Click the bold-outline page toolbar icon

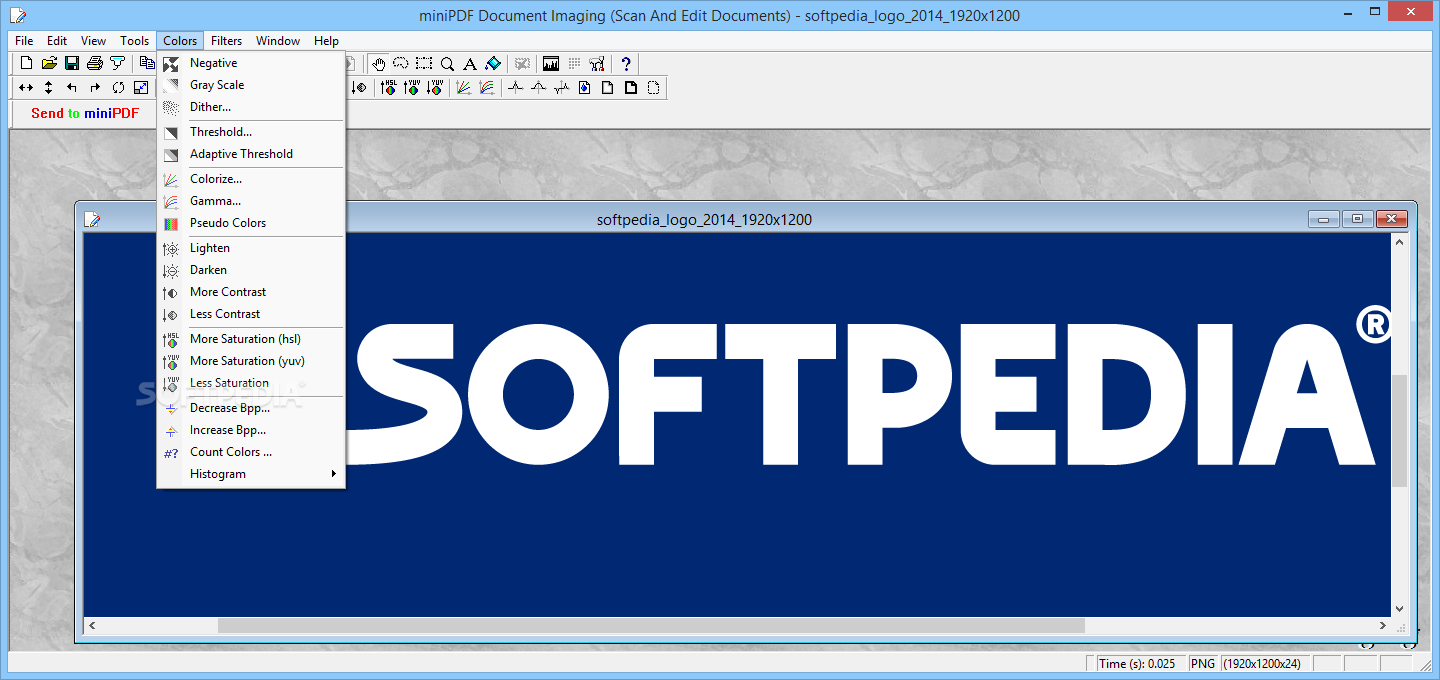(x=630, y=87)
